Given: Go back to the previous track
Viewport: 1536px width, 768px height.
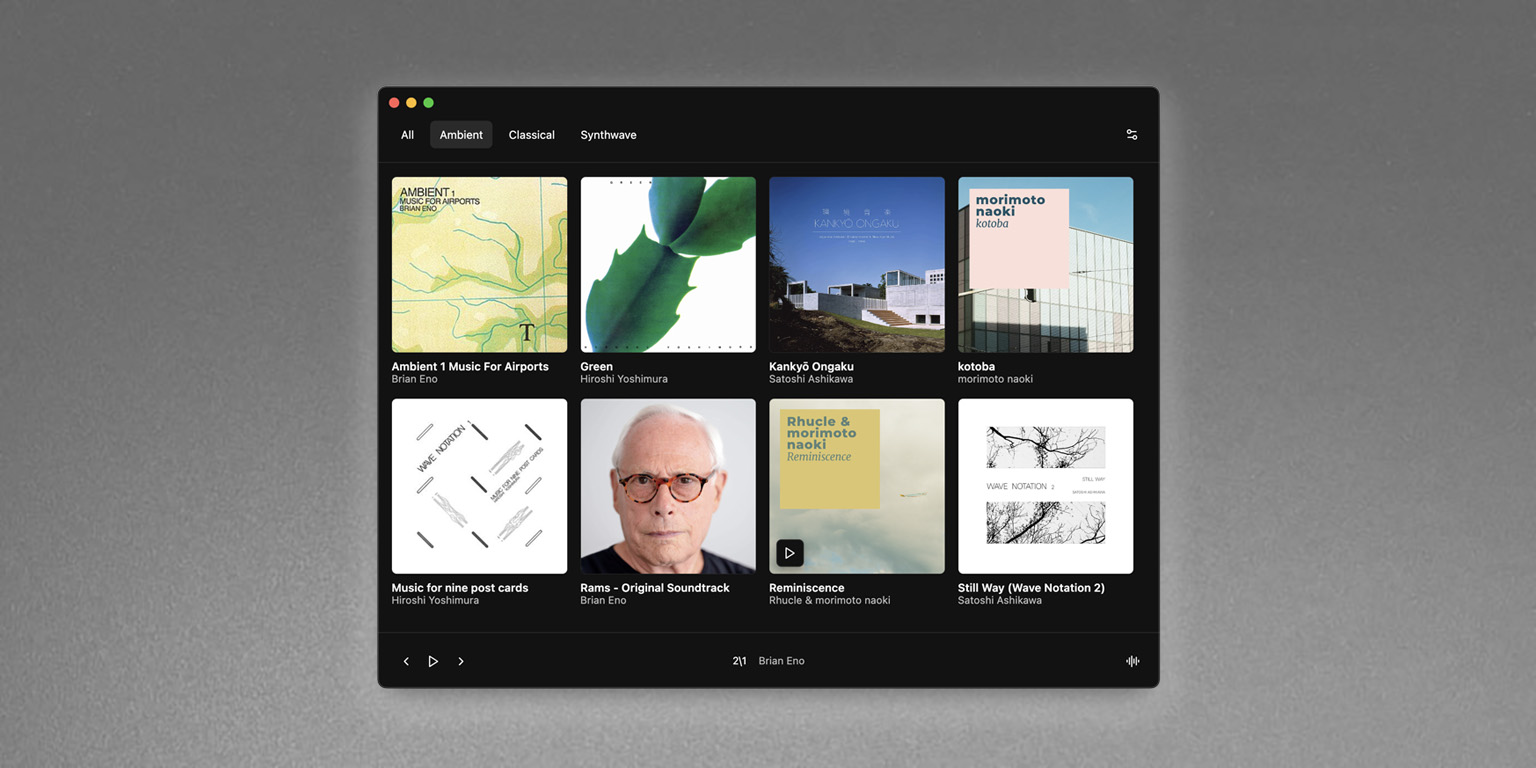Looking at the screenshot, I should pyautogui.click(x=406, y=661).
